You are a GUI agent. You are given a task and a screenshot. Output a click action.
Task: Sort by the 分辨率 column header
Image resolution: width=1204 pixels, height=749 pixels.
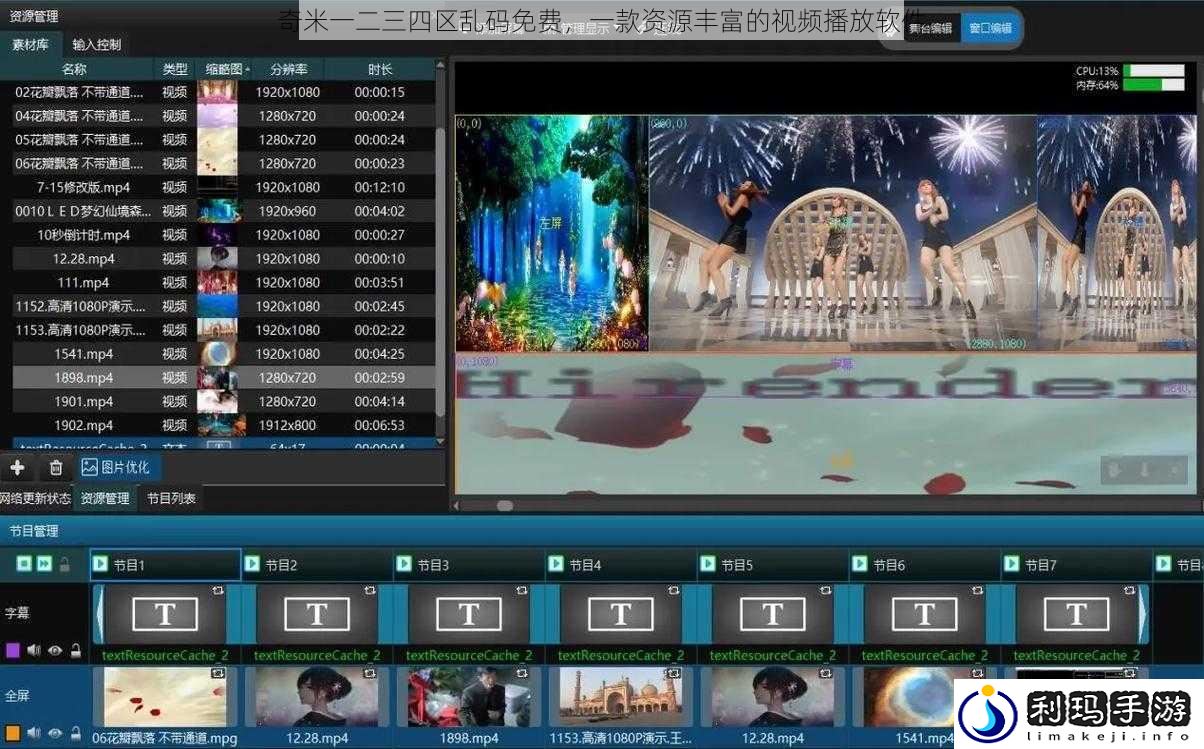(288, 69)
